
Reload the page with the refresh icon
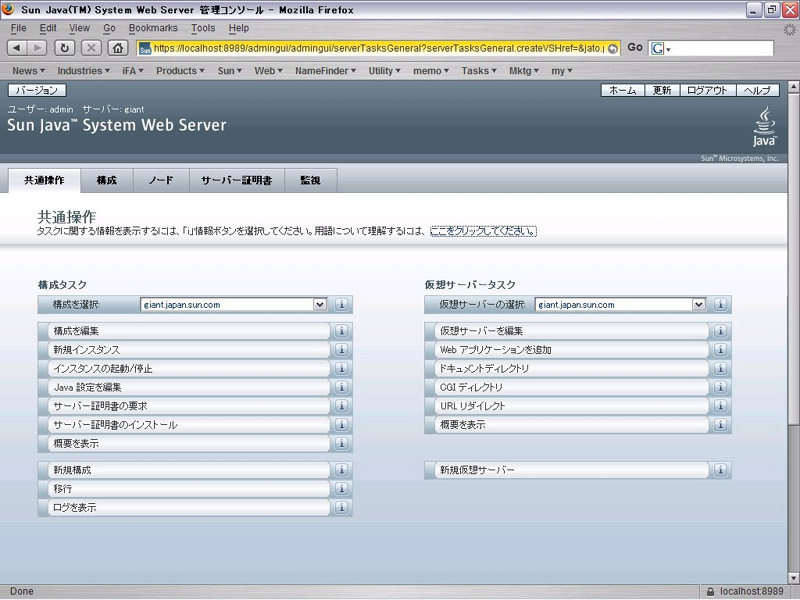[64, 48]
